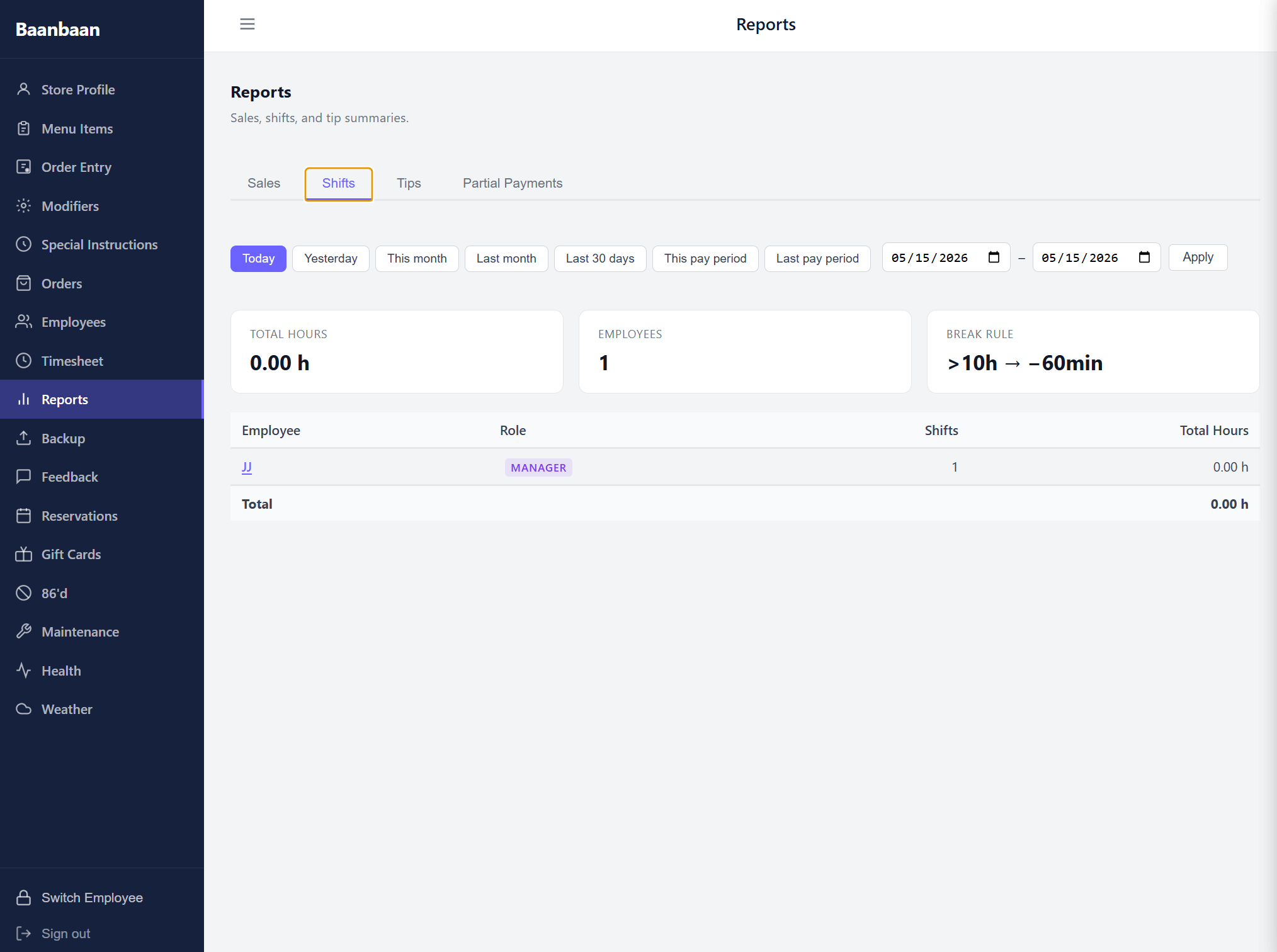The image size is (1277, 952).
Task: Open the Partial Payments tab
Action: tap(513, 183)
